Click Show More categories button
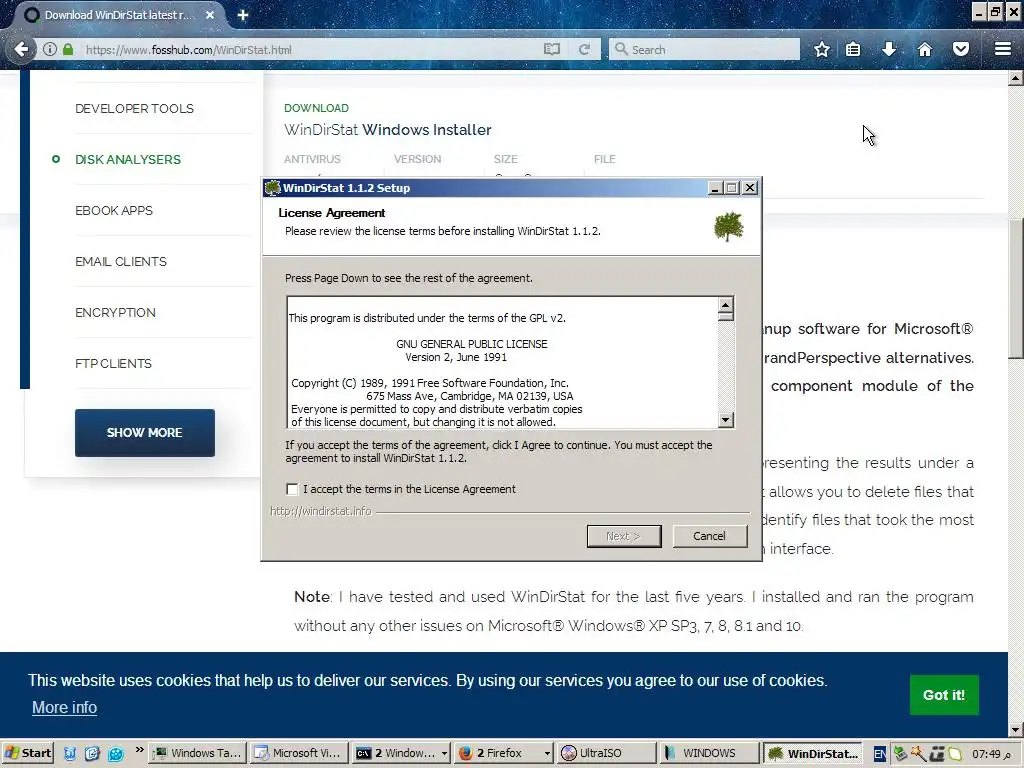 pyautogui.click(x=144, y=432)
